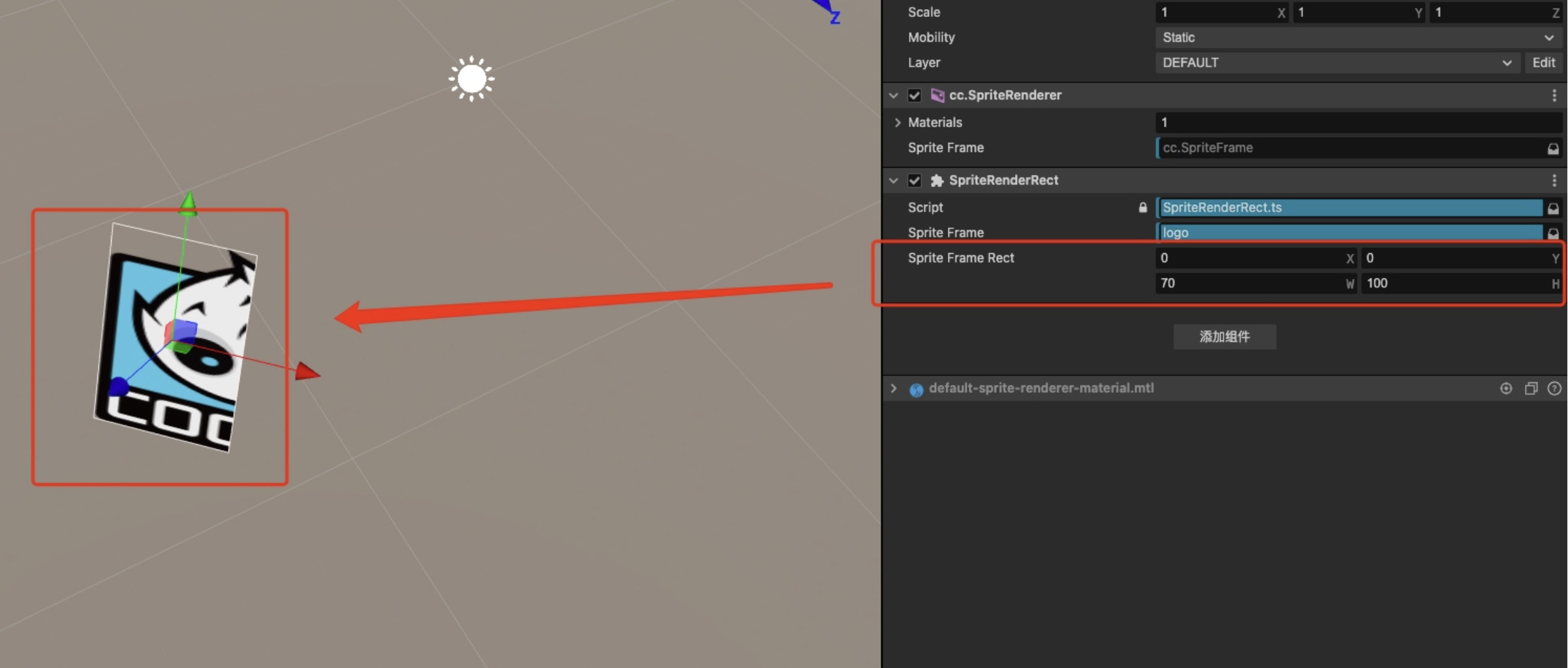Toggle the cc.SpriteRenderer enabled checkbox

pos(915,95)
